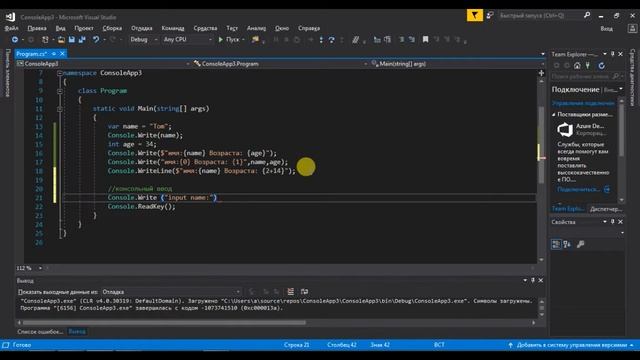This screenshot has height=360, width=640.
Task: Click the categorized view icon in Свойства
Action: click(556, 244)
